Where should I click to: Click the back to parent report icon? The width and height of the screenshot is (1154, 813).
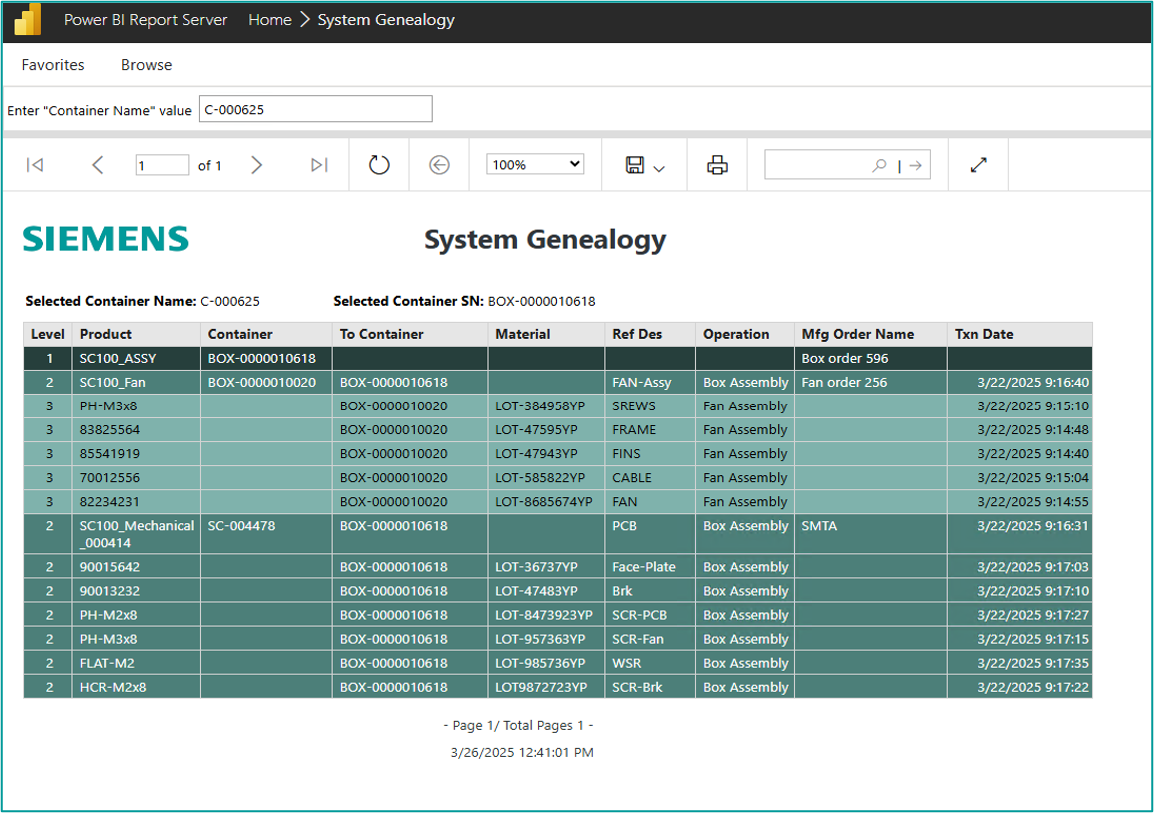point(438,164)
